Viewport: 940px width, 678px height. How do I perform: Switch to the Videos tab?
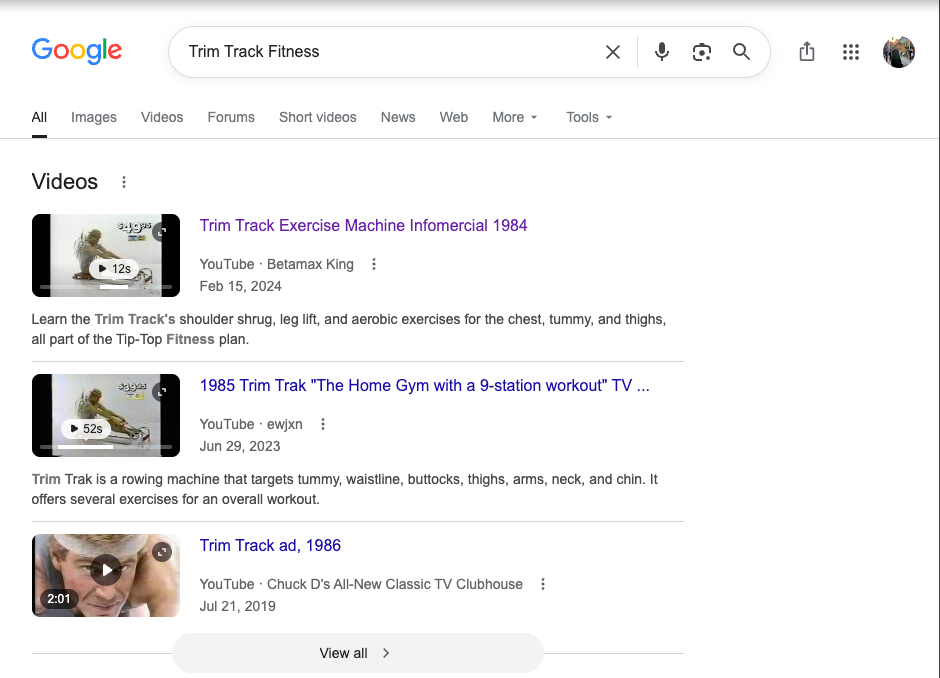[162, 117]
